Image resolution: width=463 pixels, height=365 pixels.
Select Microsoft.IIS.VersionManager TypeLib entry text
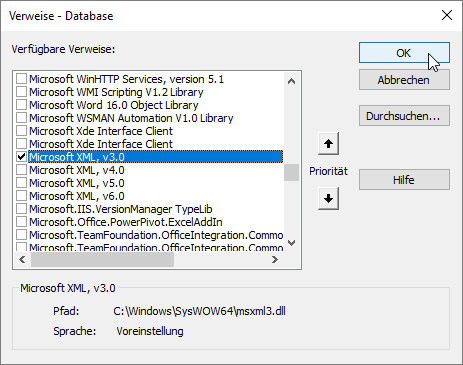[x=121, y=209]
